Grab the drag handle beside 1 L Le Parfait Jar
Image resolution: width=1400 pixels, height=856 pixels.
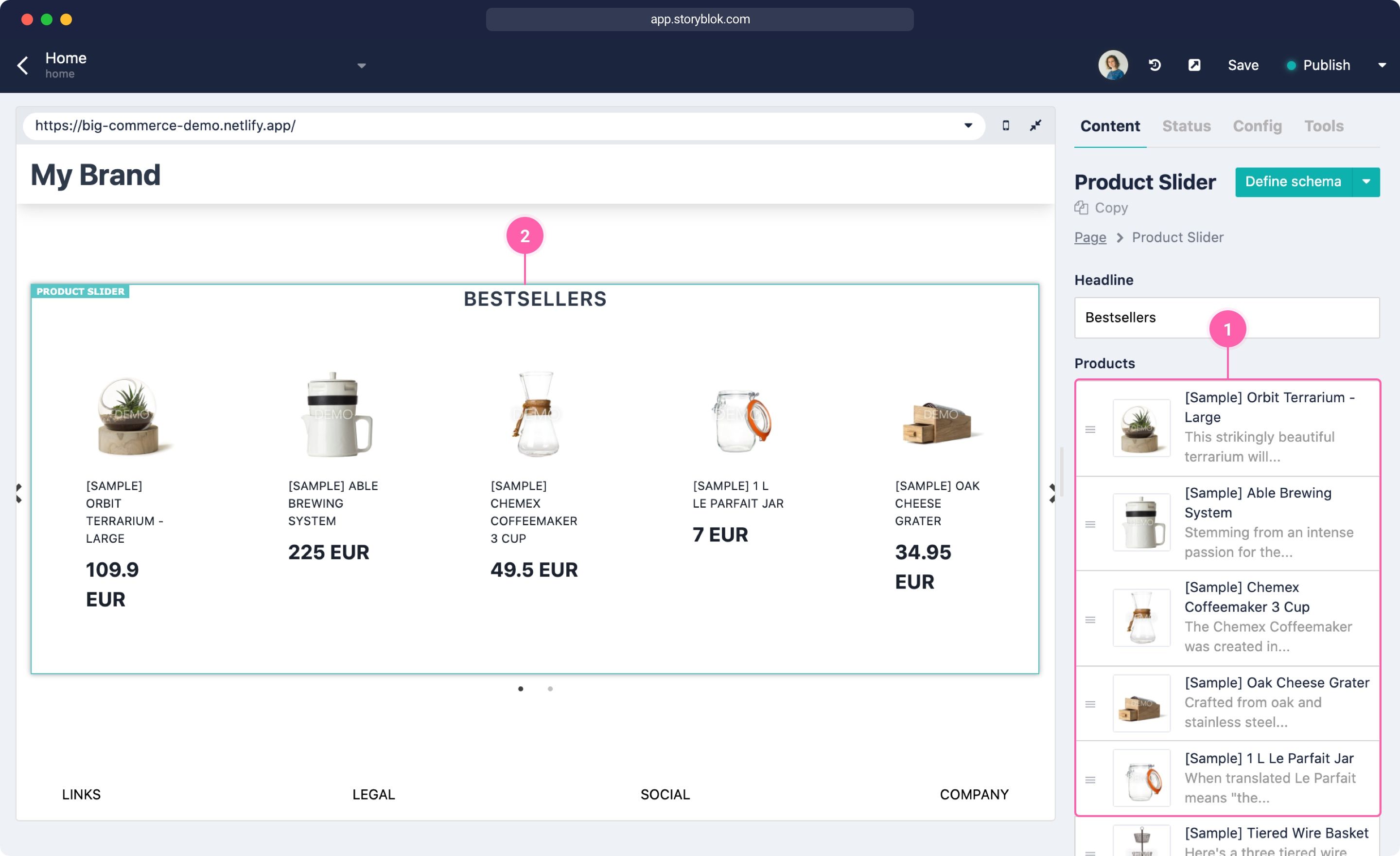pyautogui.click(x=1091, y=779)
